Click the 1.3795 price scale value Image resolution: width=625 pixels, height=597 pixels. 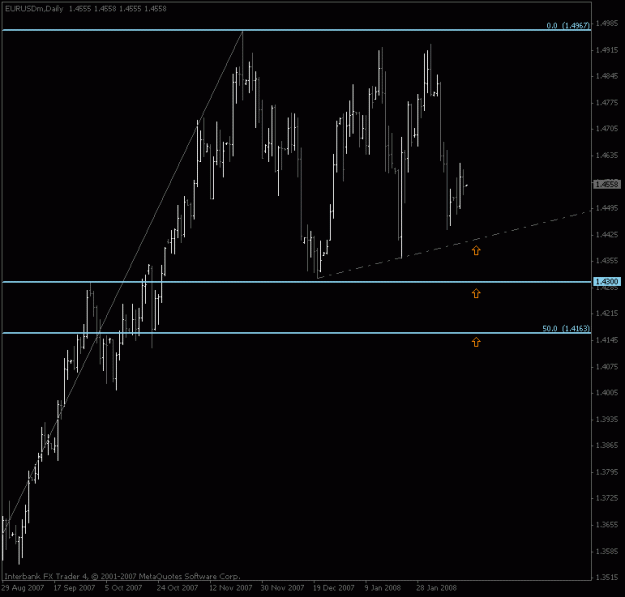point(607,472)
